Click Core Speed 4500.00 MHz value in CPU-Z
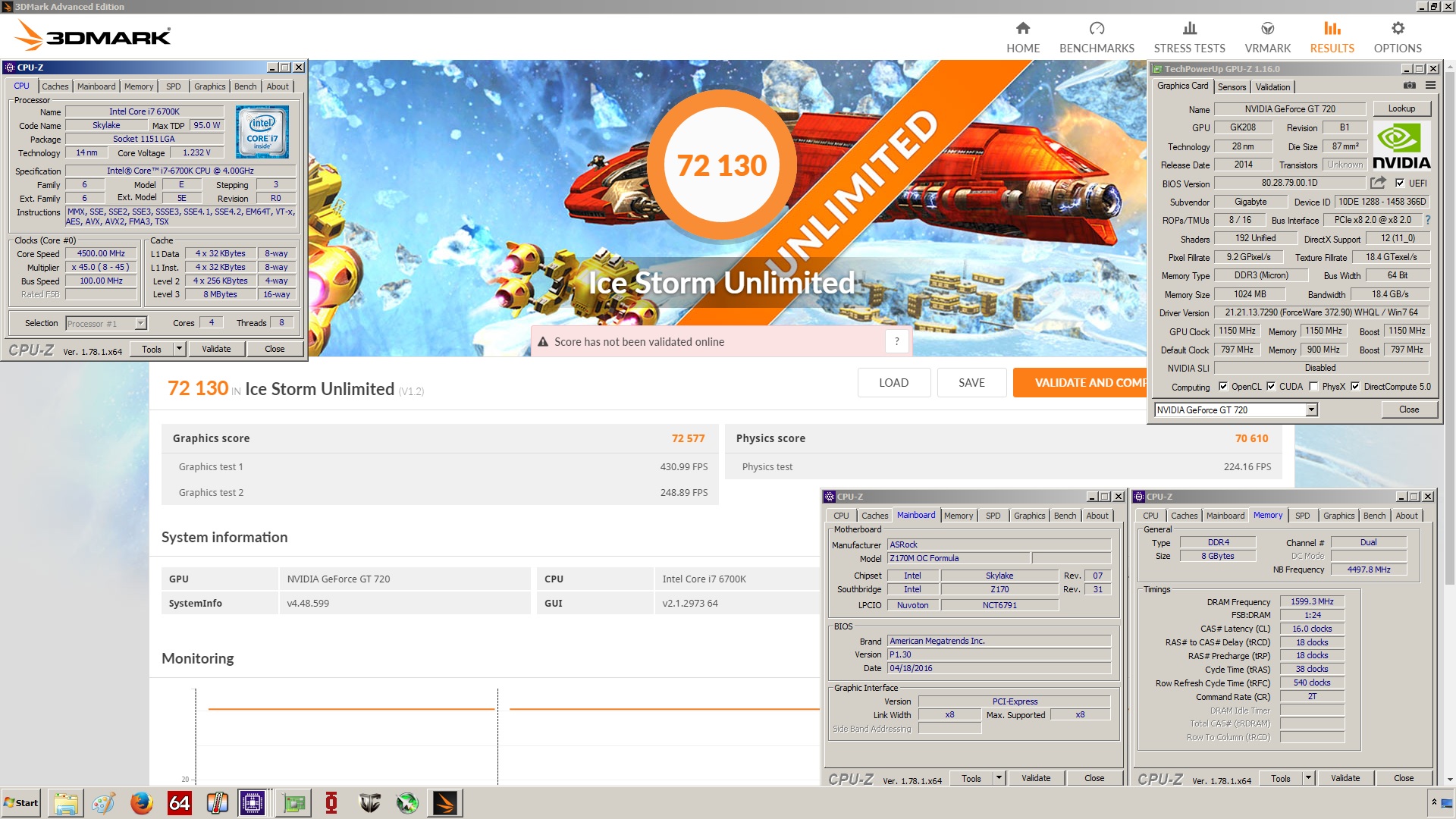This screenshot has height=819, width=1456. (x=101, y=254)
